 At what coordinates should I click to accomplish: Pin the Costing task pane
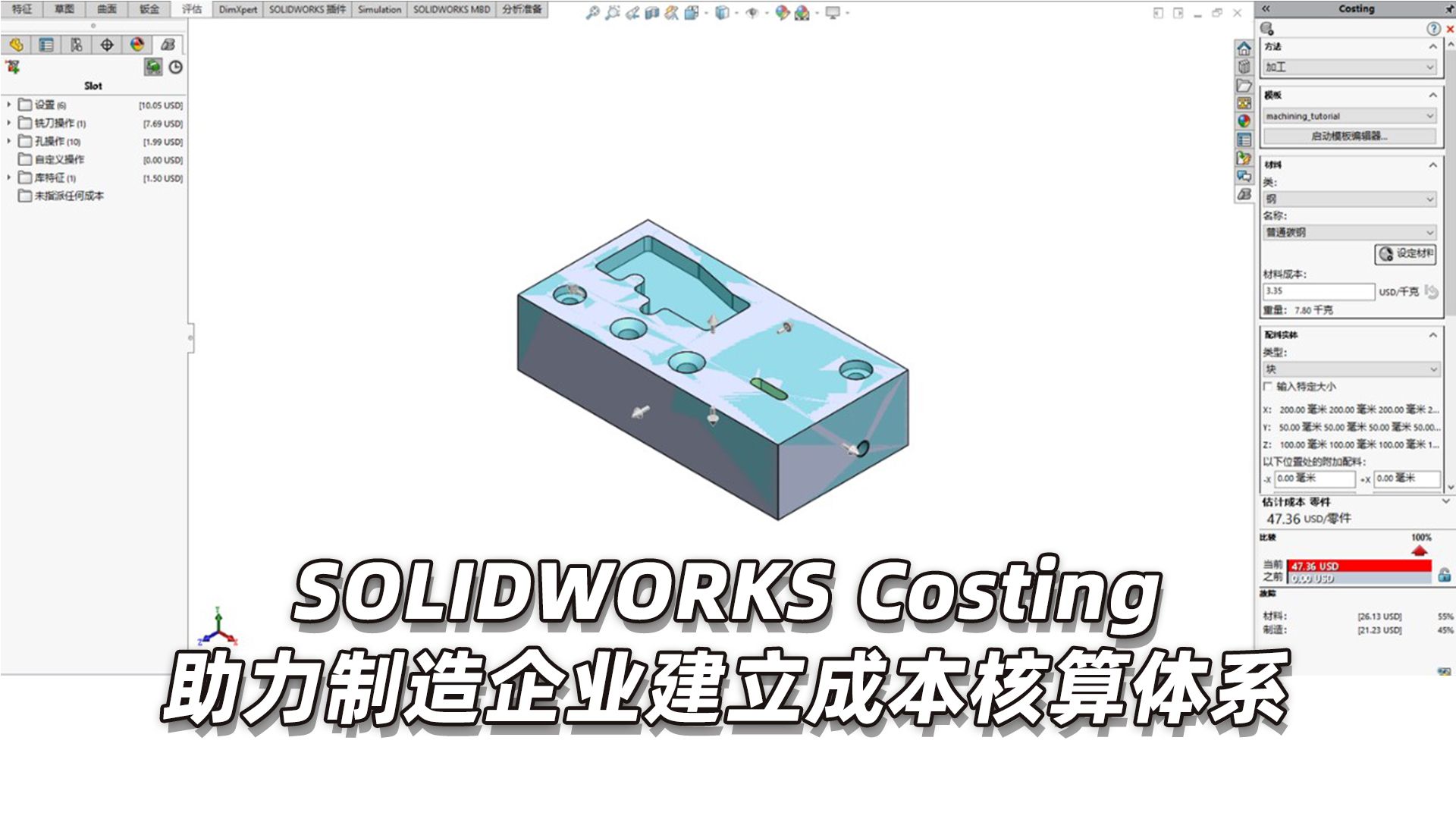(x=1448, y=8)
